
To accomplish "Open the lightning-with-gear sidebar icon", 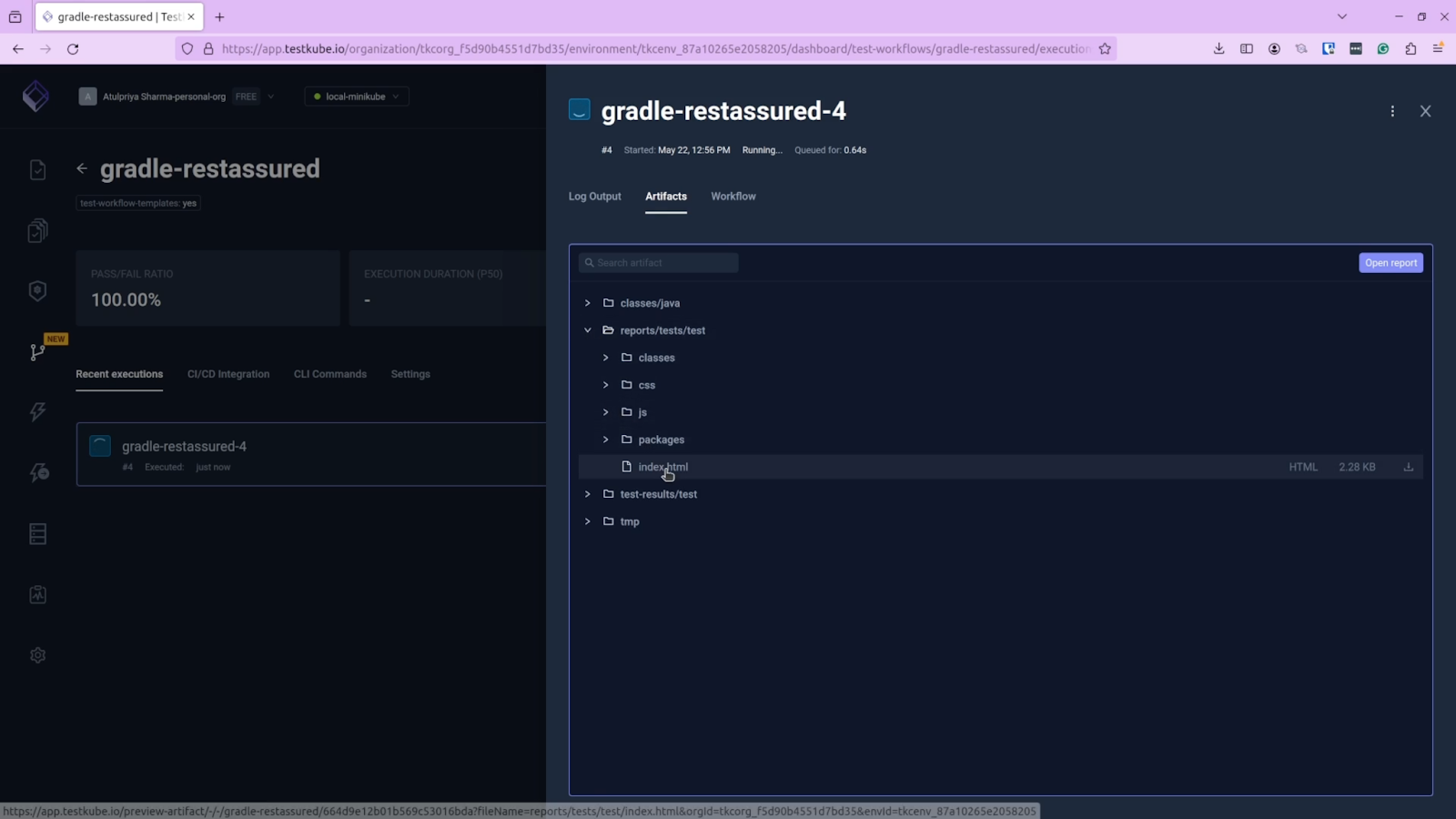I will point(37,473).
